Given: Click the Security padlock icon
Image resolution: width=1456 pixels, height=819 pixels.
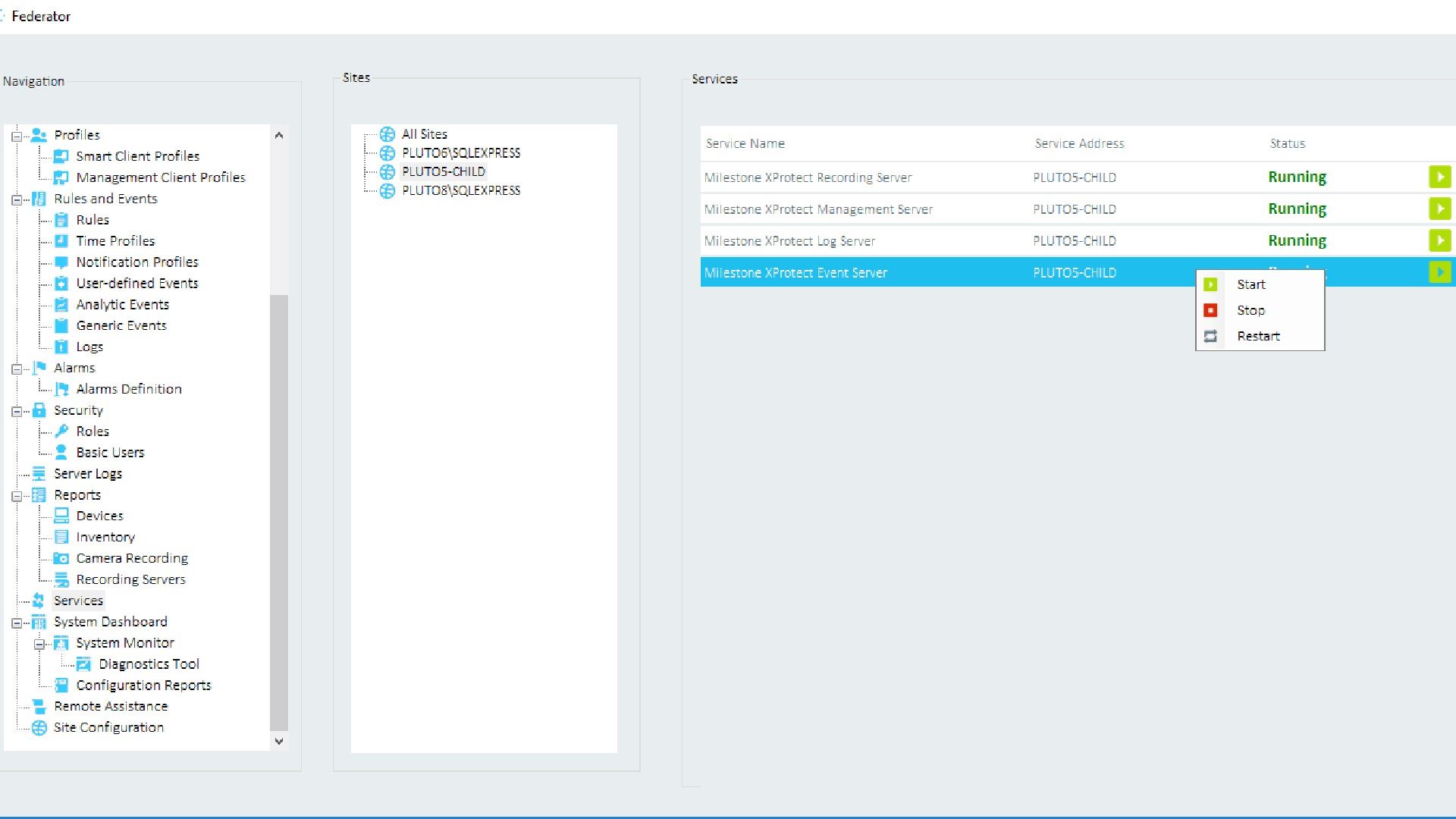Looking at the screenshot, I should [39, 410].
